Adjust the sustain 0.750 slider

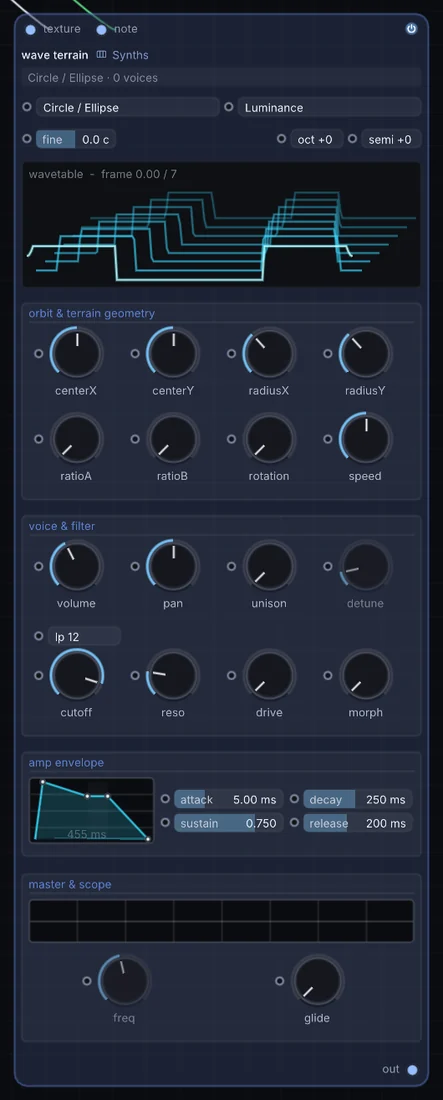(228, 823)
